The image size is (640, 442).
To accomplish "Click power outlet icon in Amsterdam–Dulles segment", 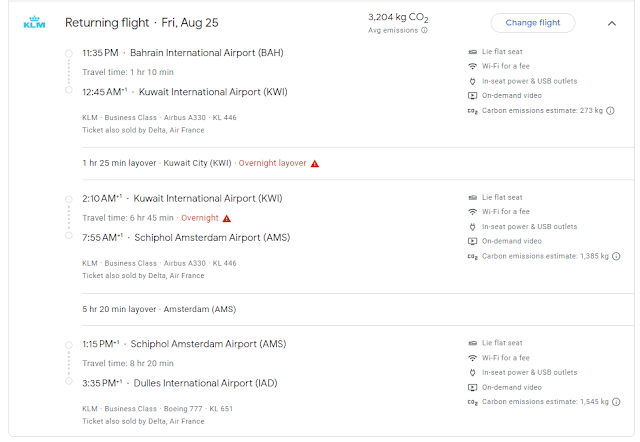I will 473,372.
